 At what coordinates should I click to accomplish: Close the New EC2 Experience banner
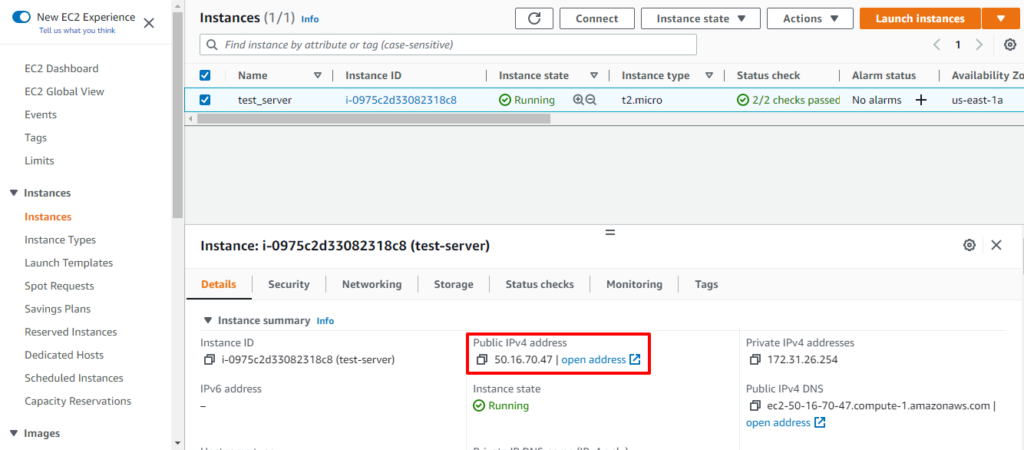149,24
